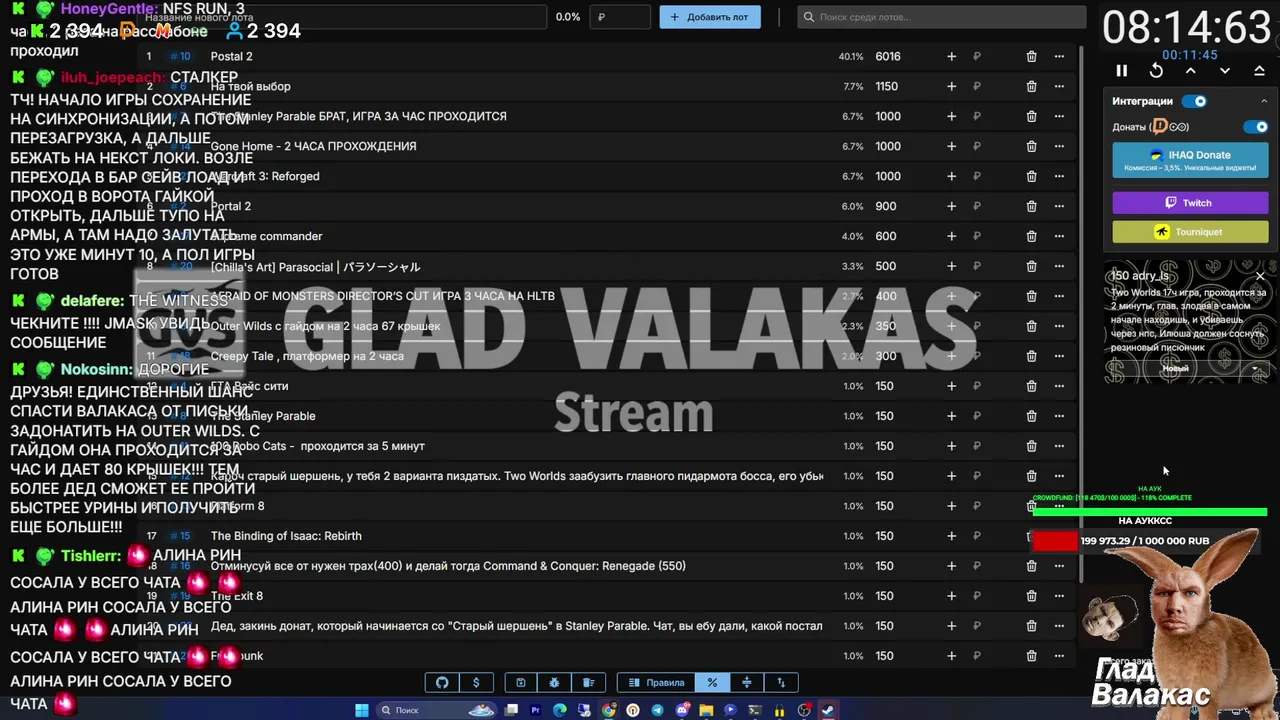Open the Windows Start menu
The height and width of the screenshot is (720, 1280).
(x=362, y=710)
